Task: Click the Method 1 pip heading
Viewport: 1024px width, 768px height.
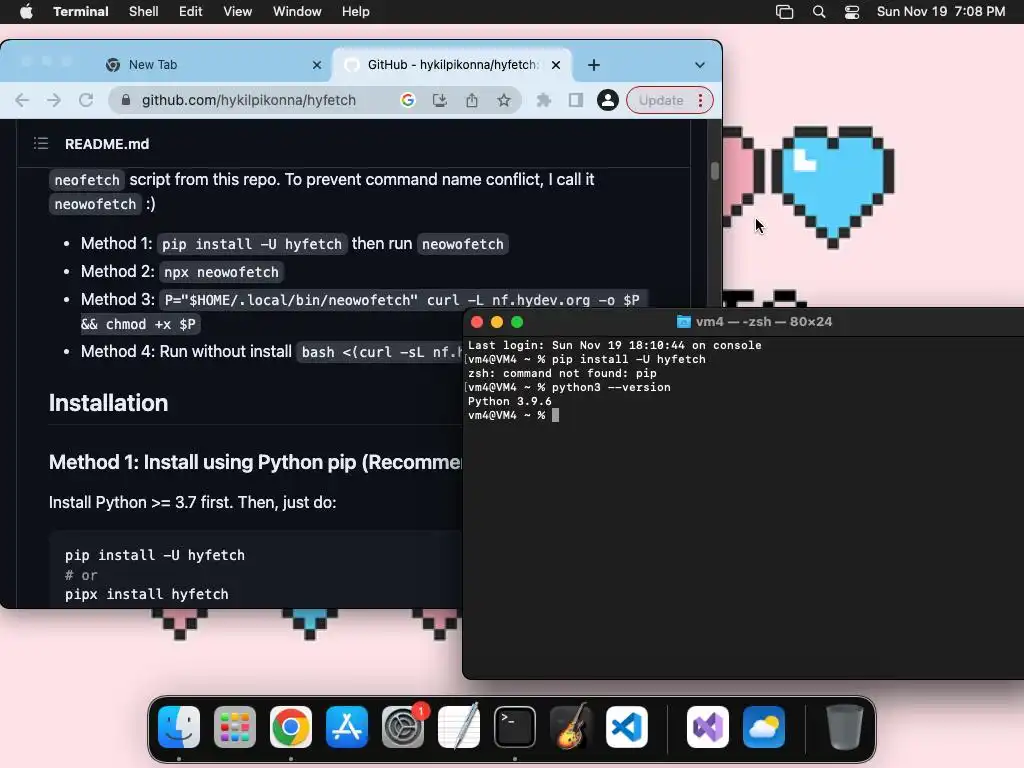Action: 255,462
